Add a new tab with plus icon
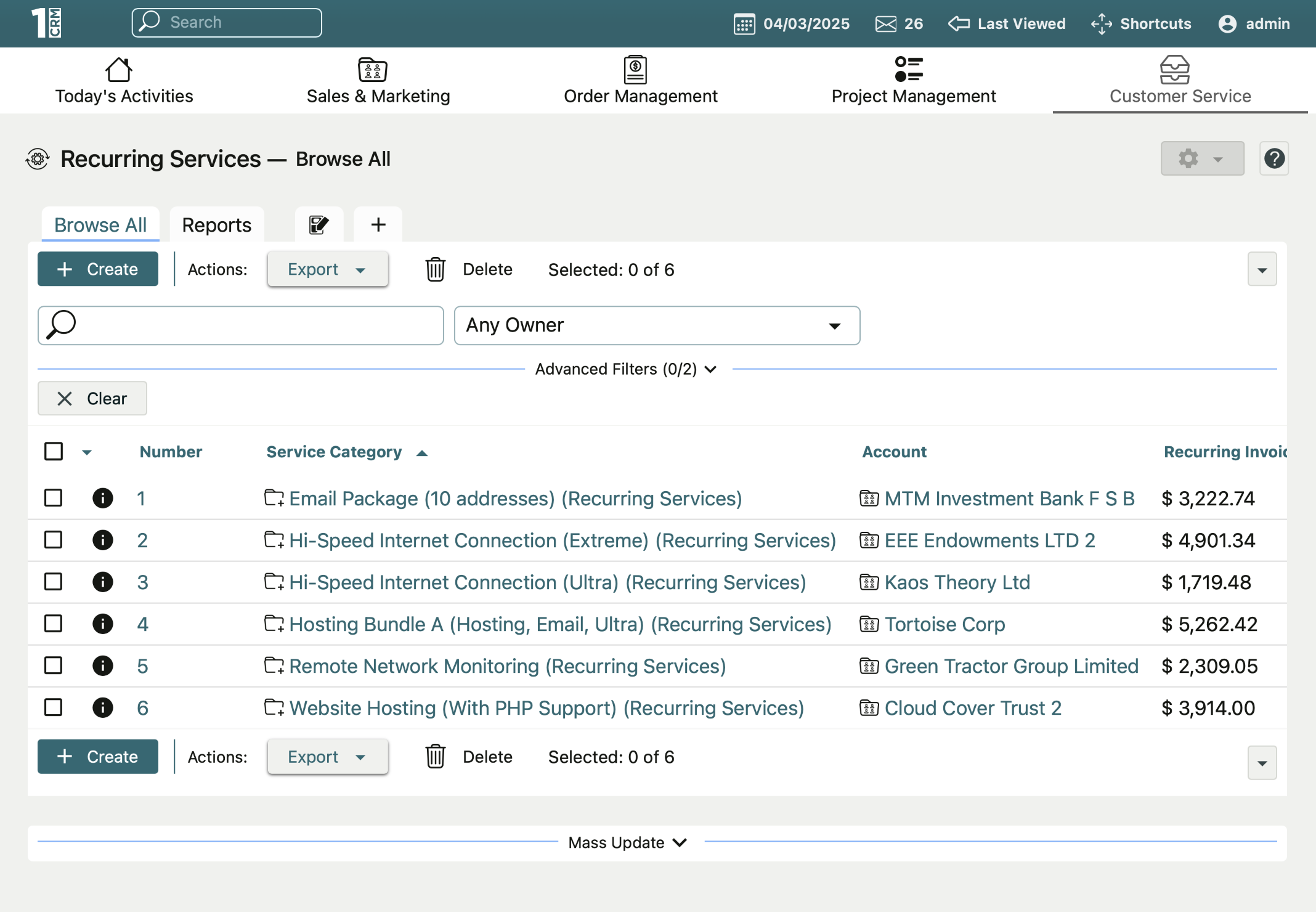1316x912 pixels. tap(378, 225)
